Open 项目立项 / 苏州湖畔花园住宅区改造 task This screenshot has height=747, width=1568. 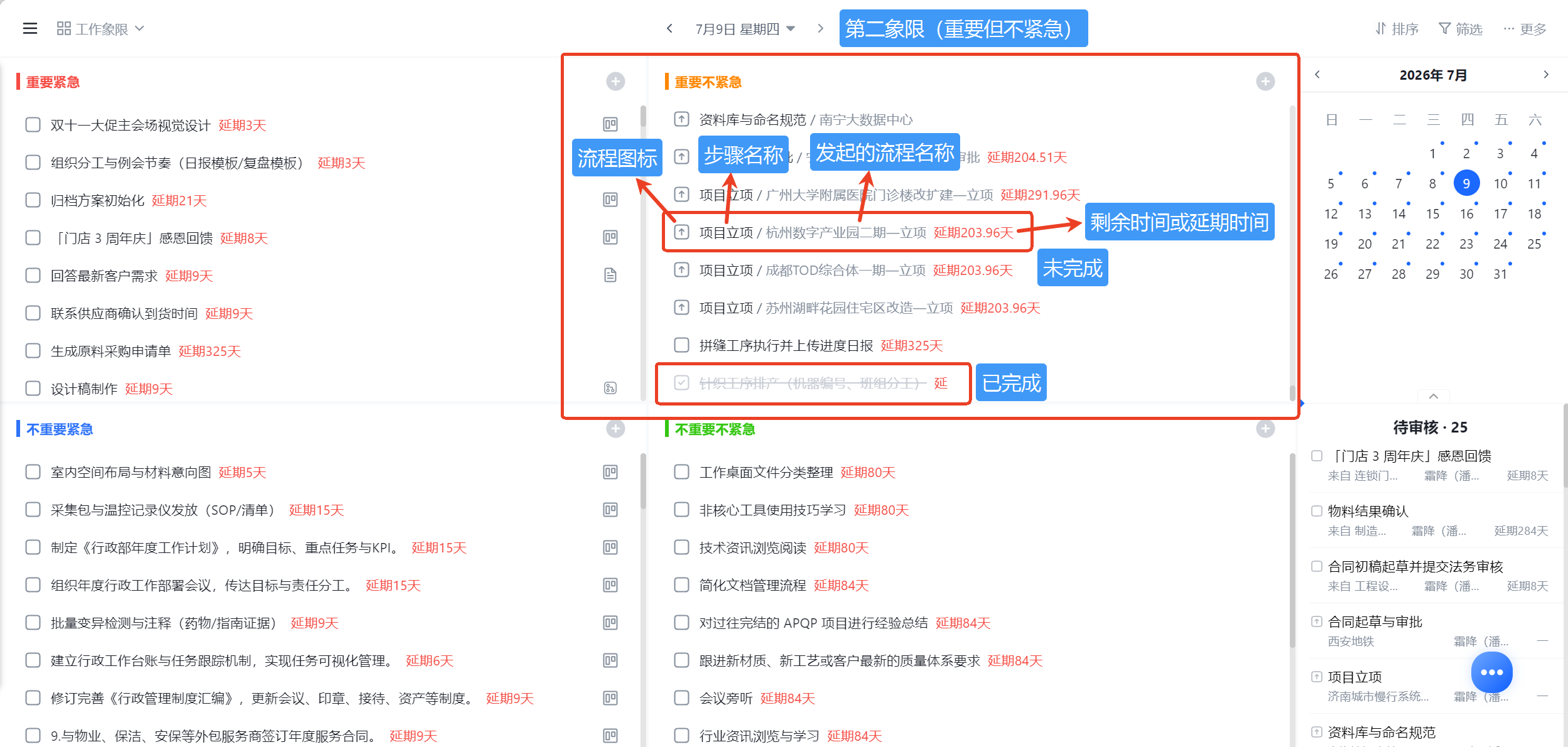pyautogui.click(x=826, y=308)
